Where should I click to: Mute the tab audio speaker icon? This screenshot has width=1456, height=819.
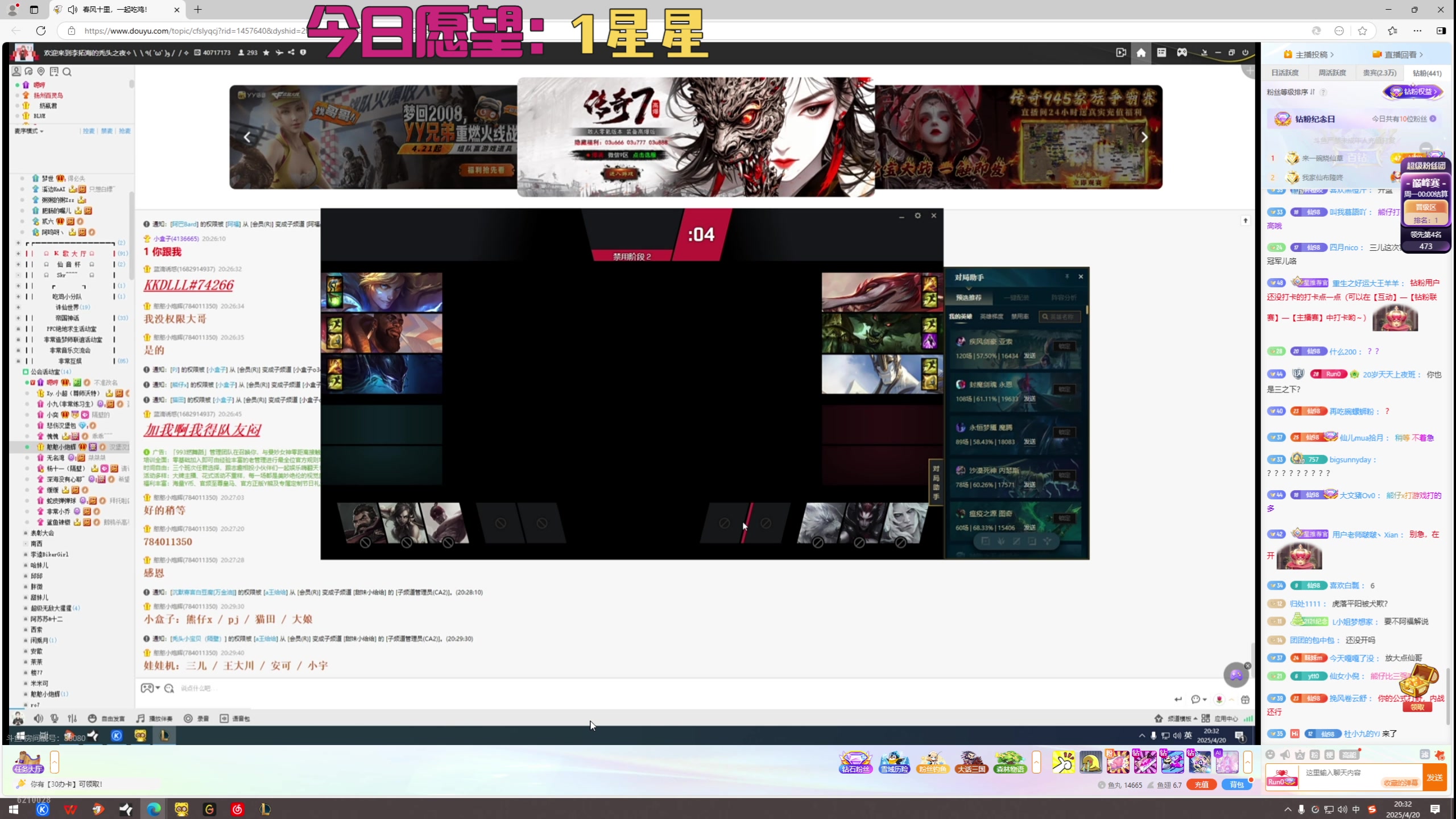pos(73,10)
